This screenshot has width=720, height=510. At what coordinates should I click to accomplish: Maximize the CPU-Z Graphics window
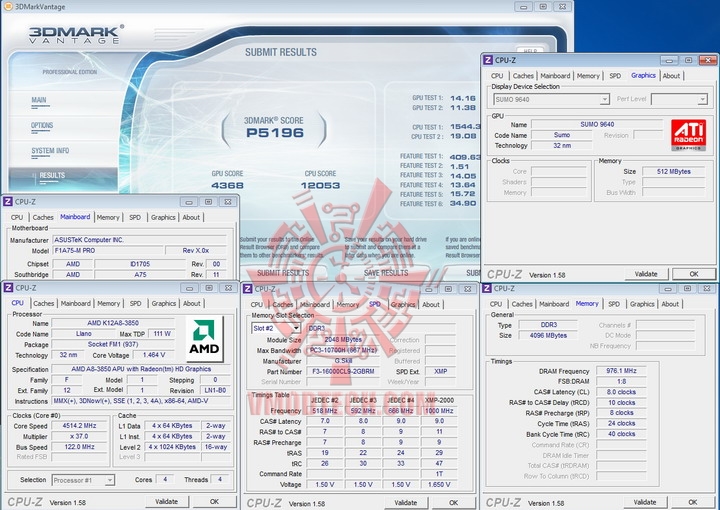(x=688, y=60)
